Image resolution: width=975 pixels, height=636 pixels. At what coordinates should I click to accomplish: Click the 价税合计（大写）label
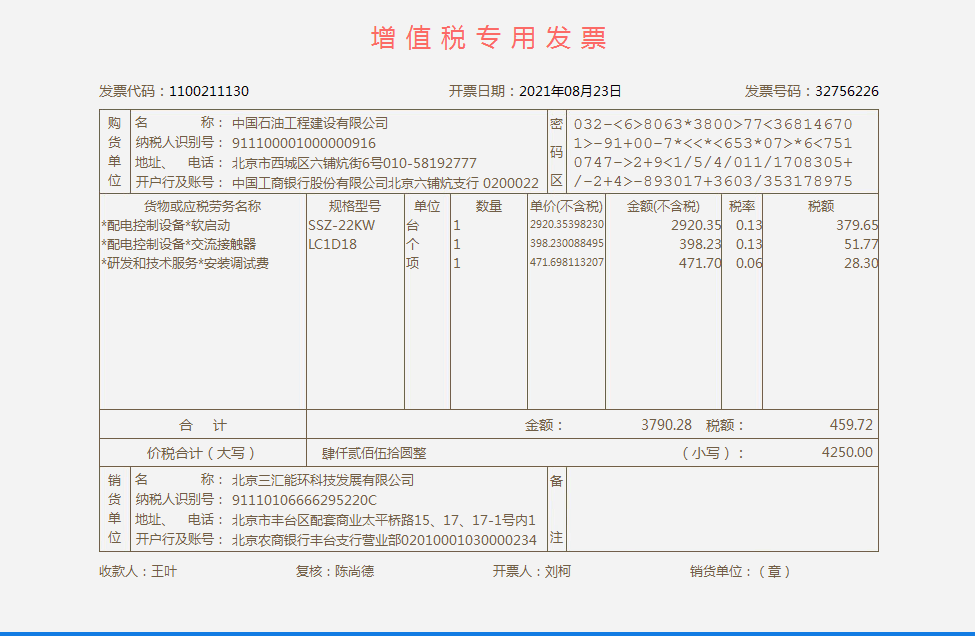(203, 453)
